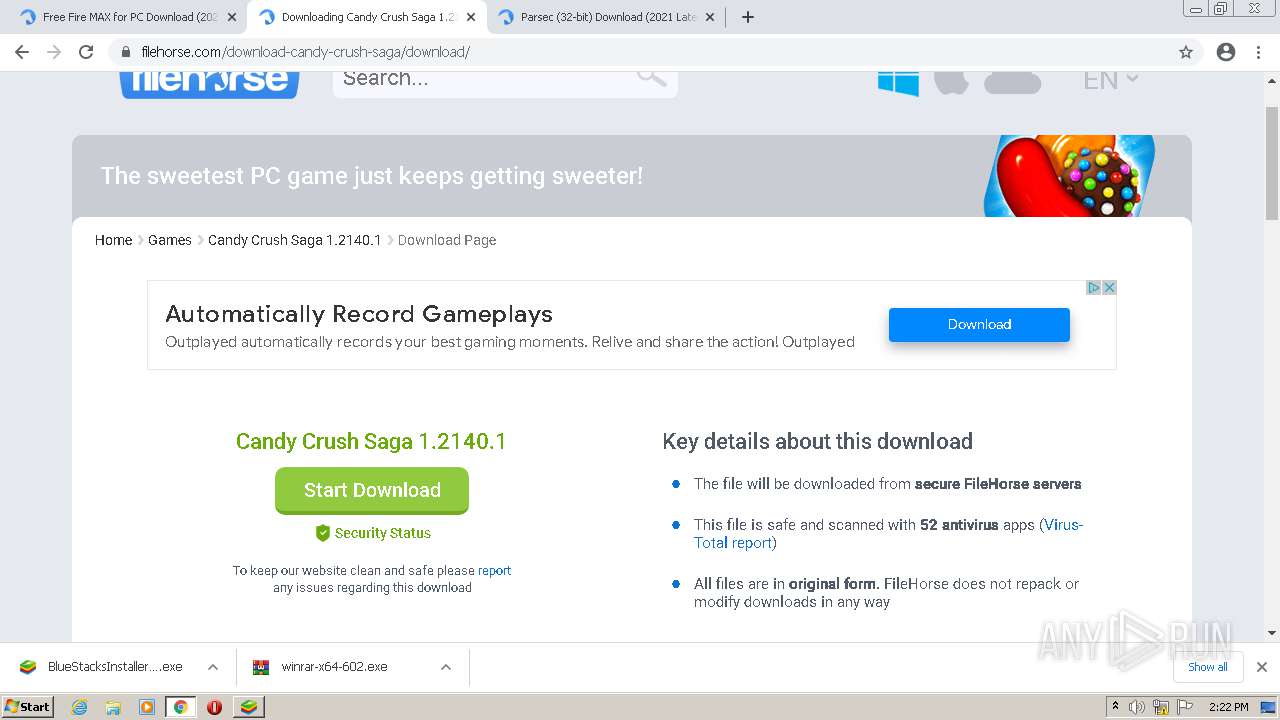The width and height of the screenshot is (1280, 720).
Task: Click the AdChoices triangle icon on ad
Action: (x=1094, y=288)
